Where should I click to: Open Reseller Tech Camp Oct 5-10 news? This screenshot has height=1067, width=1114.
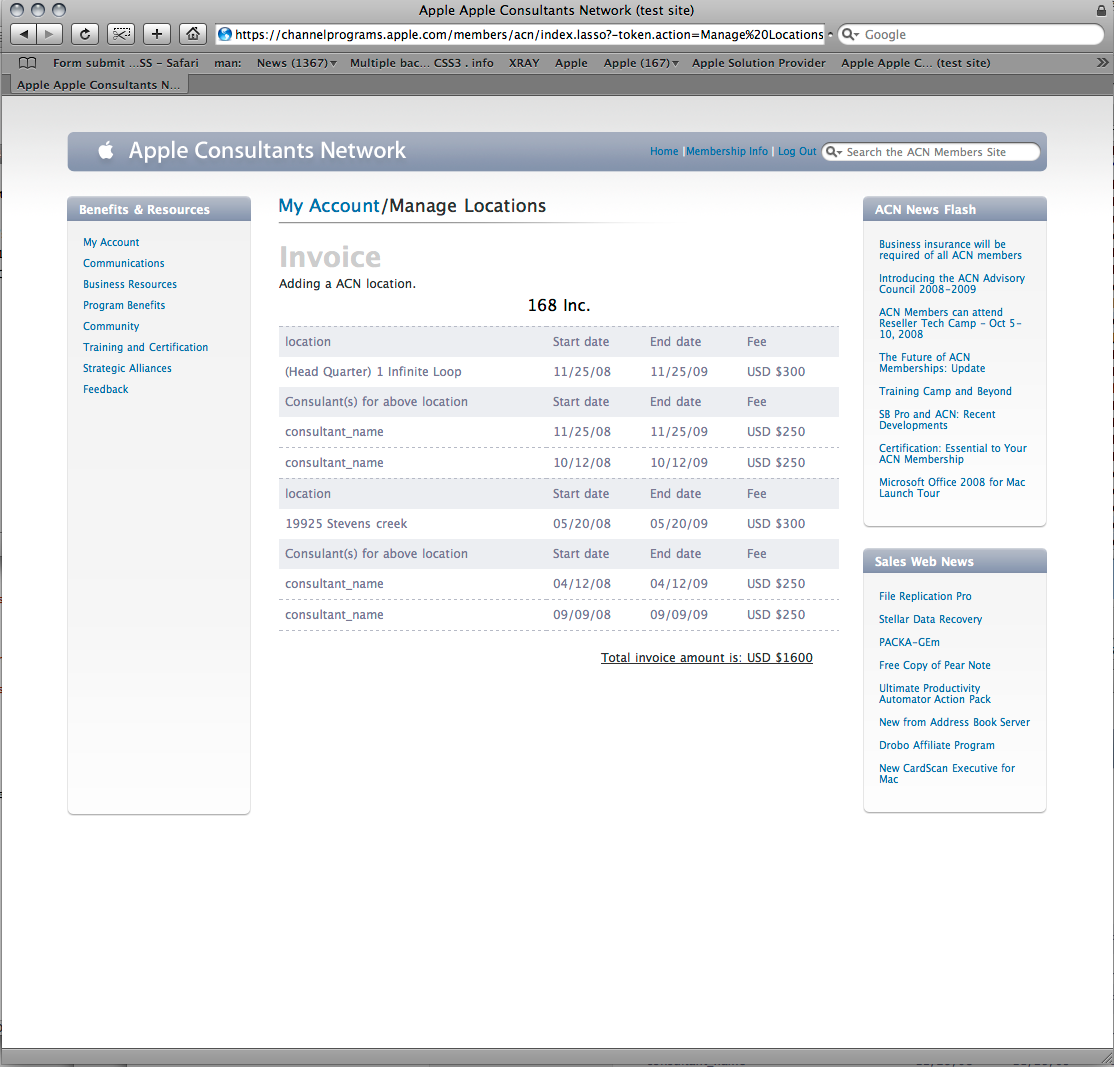950,323
